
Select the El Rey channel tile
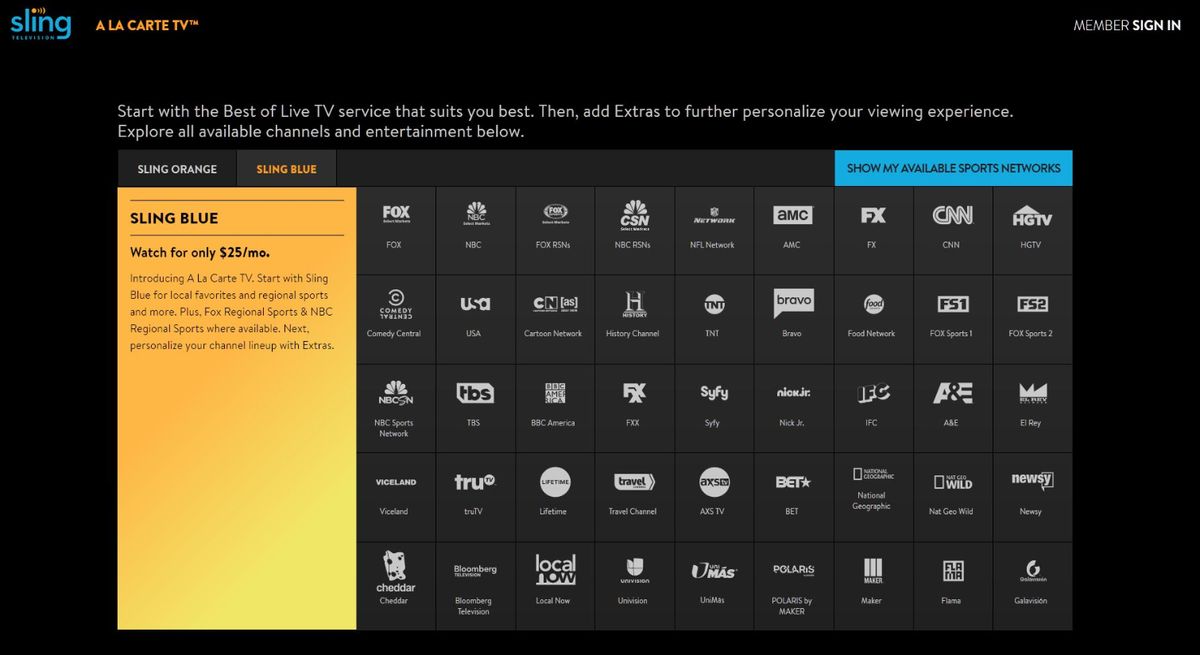pyautogui.click(x=1032, y=408)
